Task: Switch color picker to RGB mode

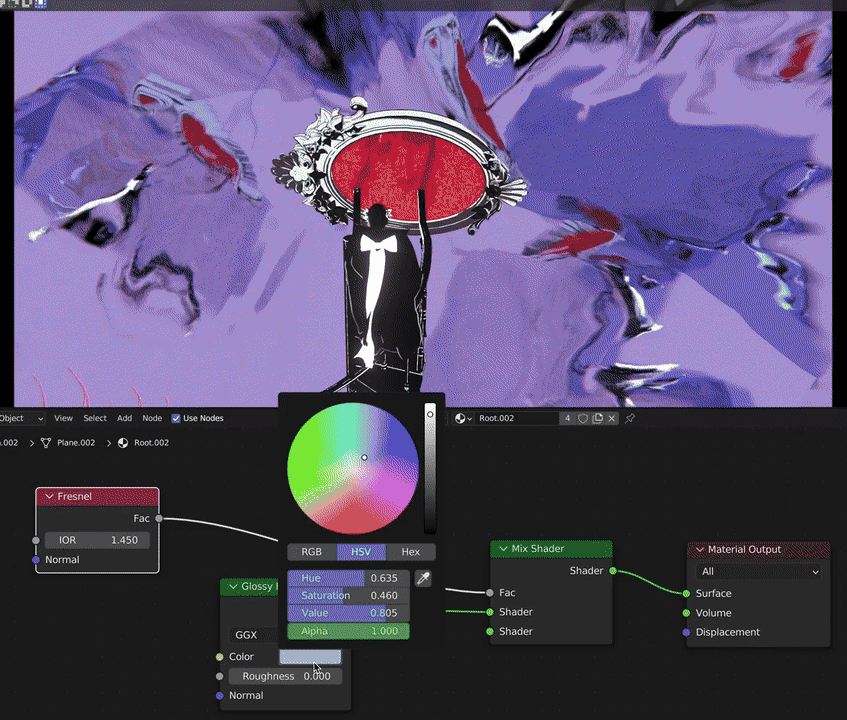Action: coord(312,552)
